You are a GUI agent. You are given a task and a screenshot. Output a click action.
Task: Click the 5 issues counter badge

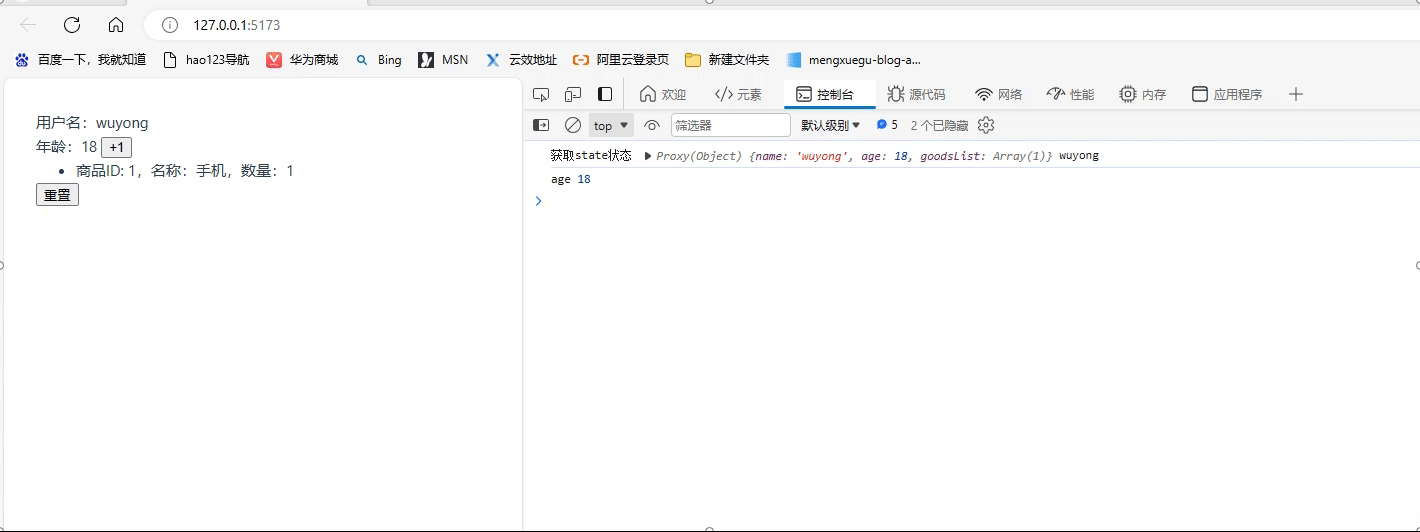(887, 125)
